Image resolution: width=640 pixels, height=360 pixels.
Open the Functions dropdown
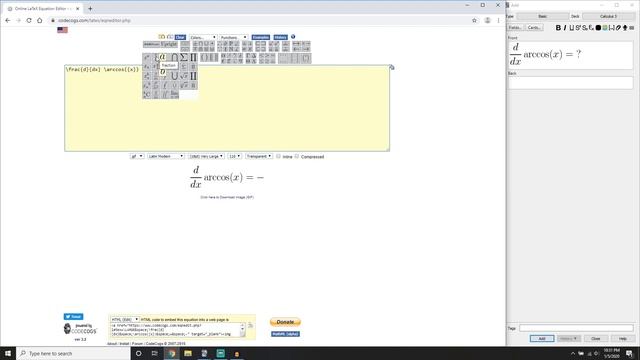coord(233,37)
